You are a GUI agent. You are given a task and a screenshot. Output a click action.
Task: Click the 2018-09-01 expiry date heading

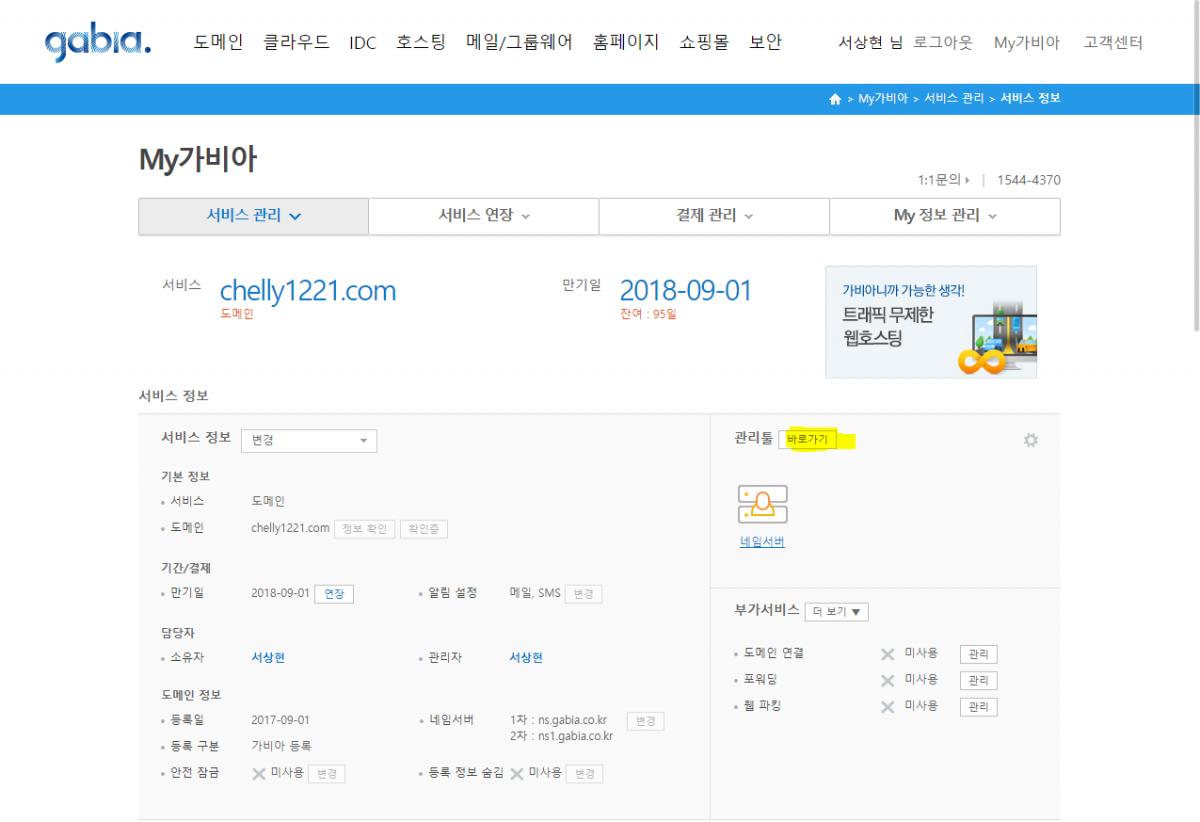click(x=686, y=291)
